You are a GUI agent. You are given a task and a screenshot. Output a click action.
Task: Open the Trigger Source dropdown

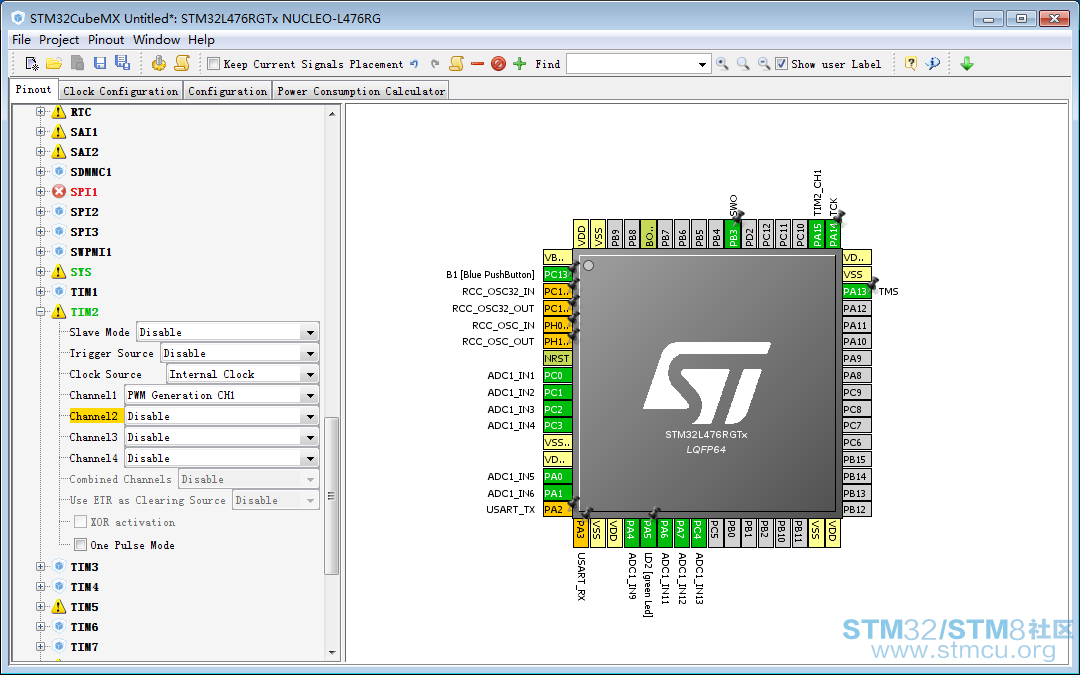click(x=310, y=353)
